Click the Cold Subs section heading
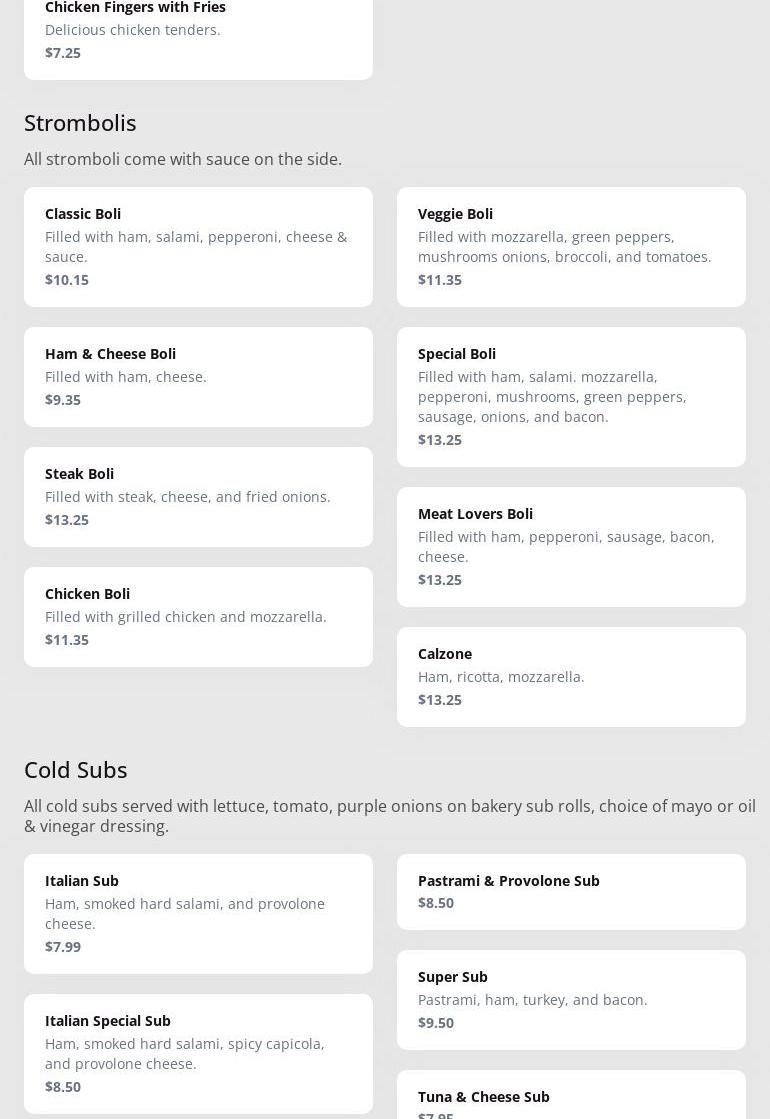Screen dimensions: 770x1119 pos(76,769)
